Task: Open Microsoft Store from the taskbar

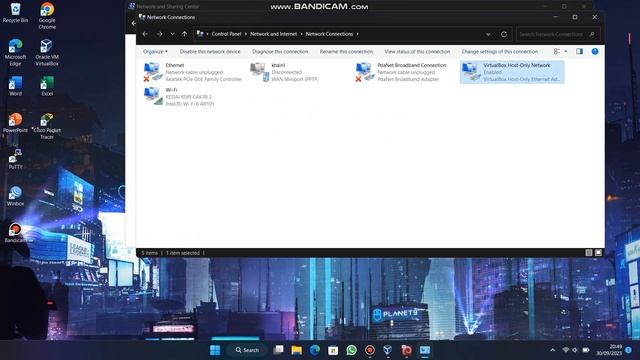Action: pyautogui.click(x=333, y=350)
